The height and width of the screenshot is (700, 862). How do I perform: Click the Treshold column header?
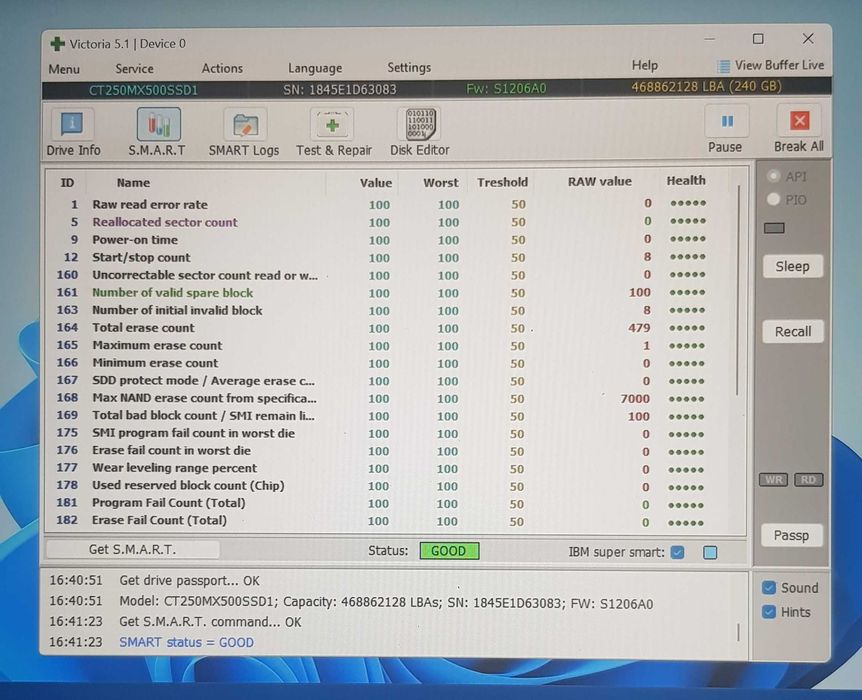click(502, 182)
